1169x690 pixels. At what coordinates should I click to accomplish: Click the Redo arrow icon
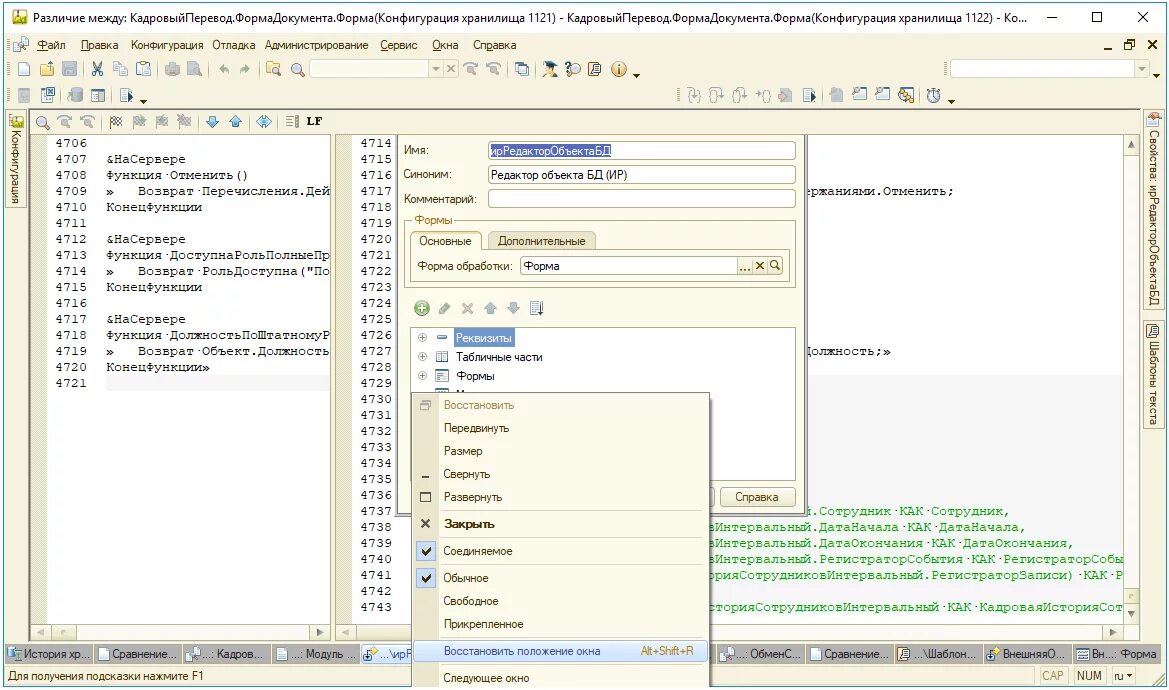point(245,69)
